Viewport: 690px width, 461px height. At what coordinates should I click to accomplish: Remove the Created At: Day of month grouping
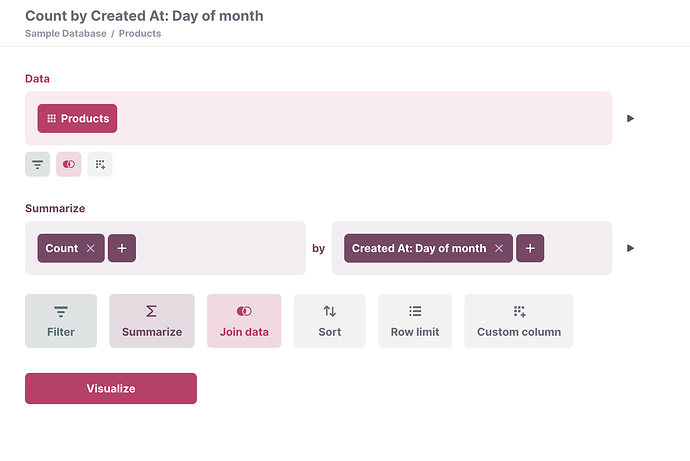499,248
